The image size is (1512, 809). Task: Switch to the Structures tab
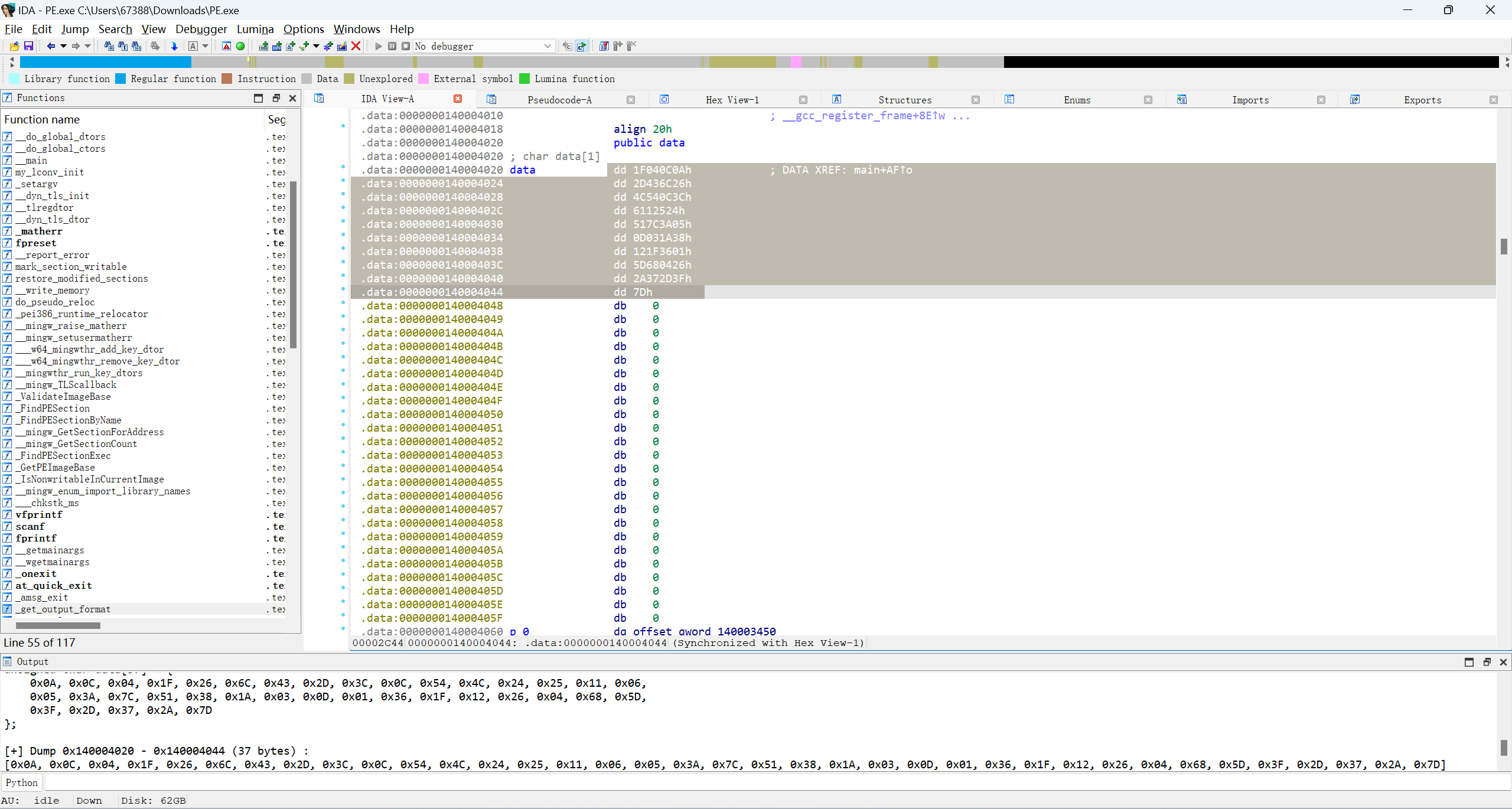[905, 100]
